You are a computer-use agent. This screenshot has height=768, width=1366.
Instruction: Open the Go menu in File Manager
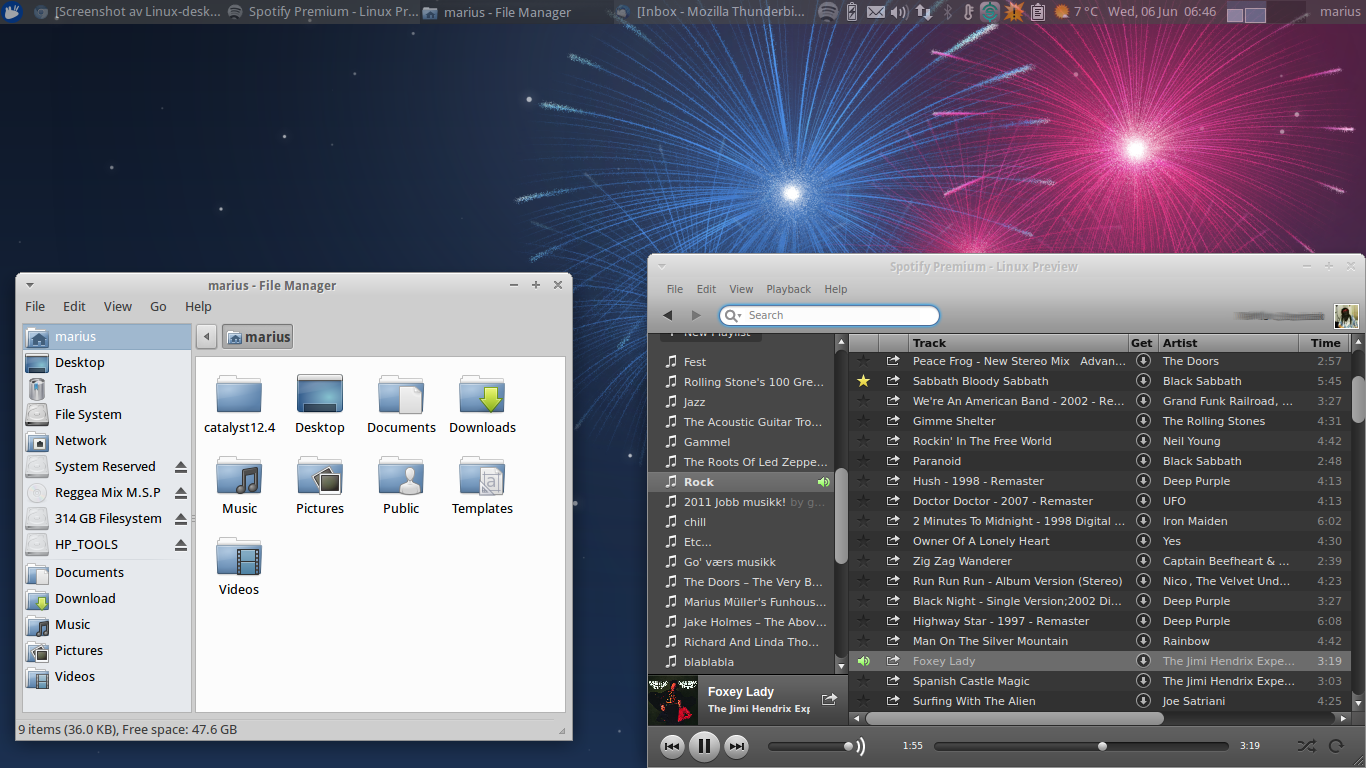coord(158,307)
